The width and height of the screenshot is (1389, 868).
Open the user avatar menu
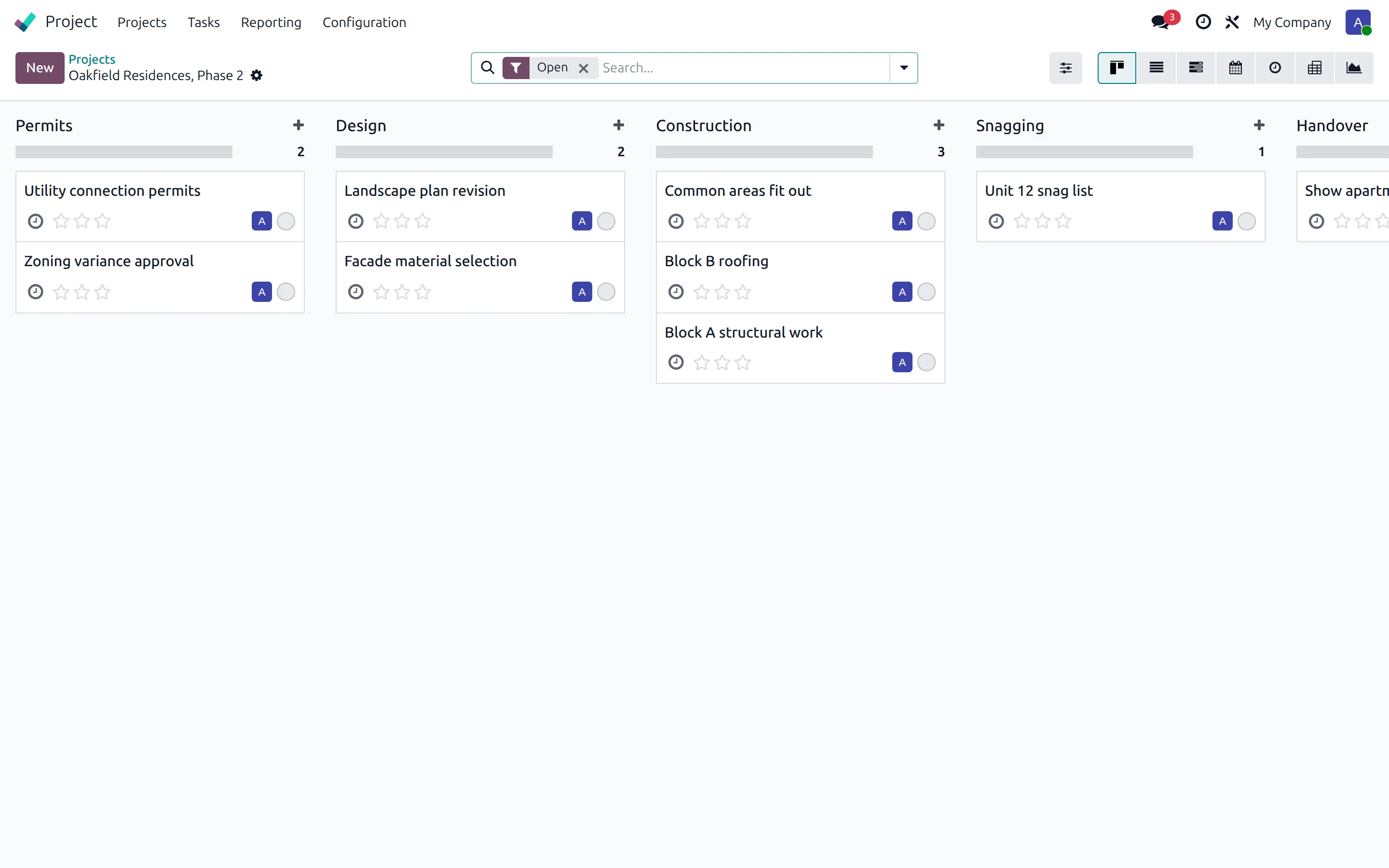pos(1358,22)
